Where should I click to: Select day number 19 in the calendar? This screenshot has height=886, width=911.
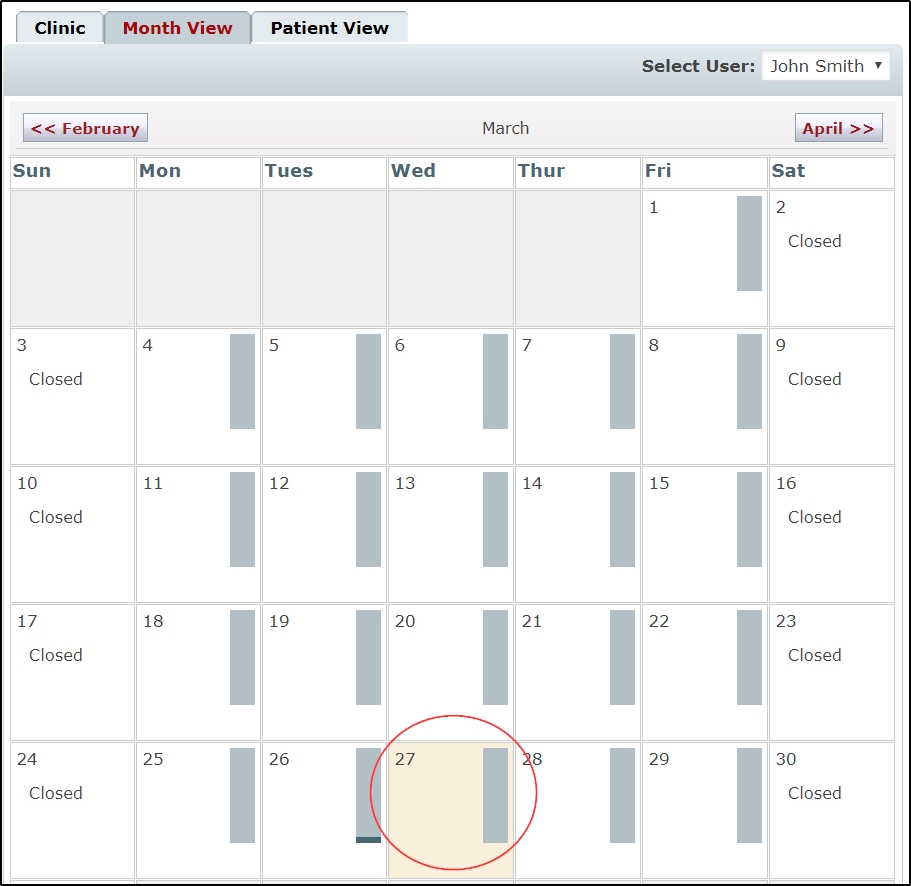click(x=279, y=621)
